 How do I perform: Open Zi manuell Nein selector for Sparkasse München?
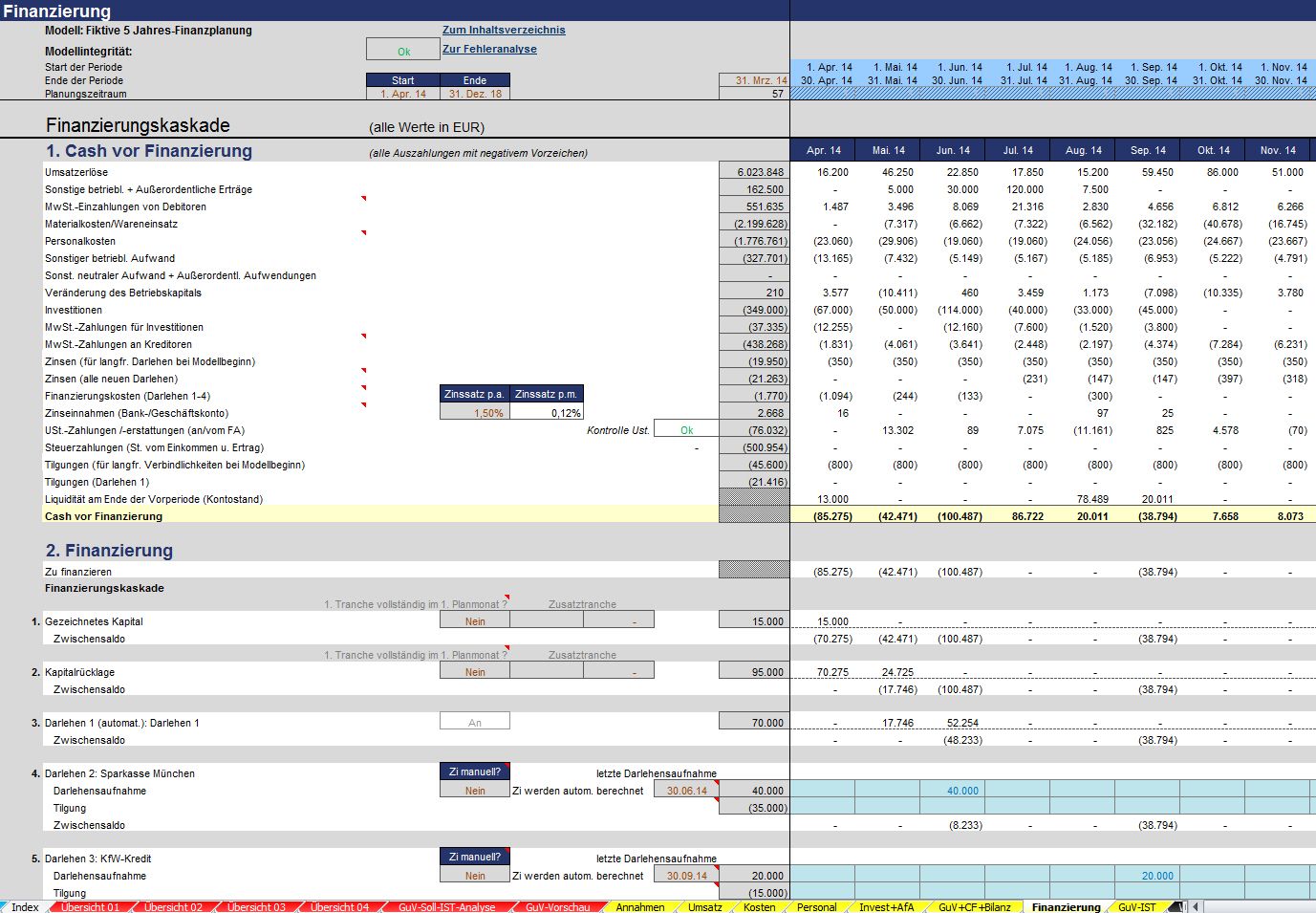(x=475, y=791)
